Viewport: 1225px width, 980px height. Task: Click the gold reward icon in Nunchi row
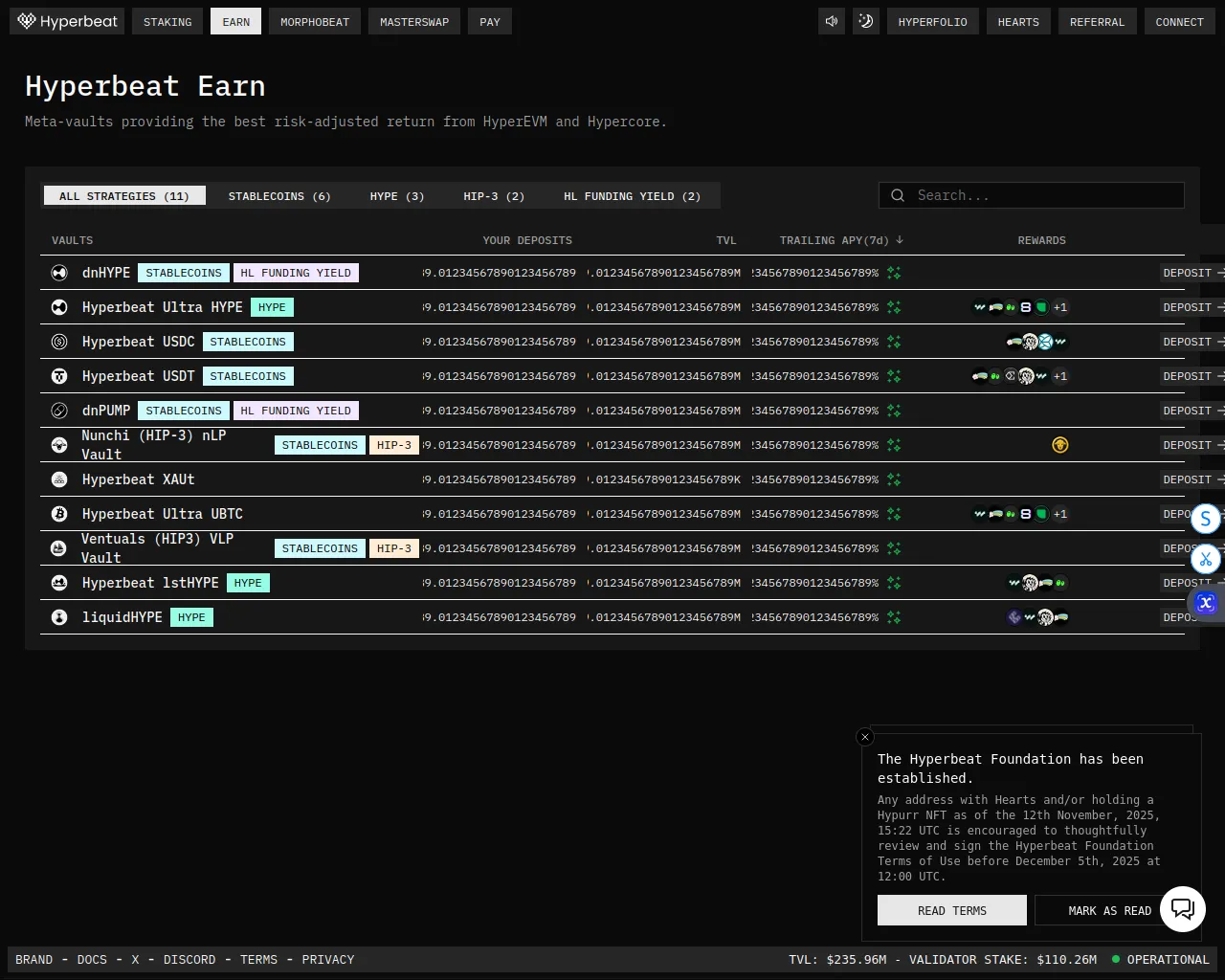point(1059,445)
